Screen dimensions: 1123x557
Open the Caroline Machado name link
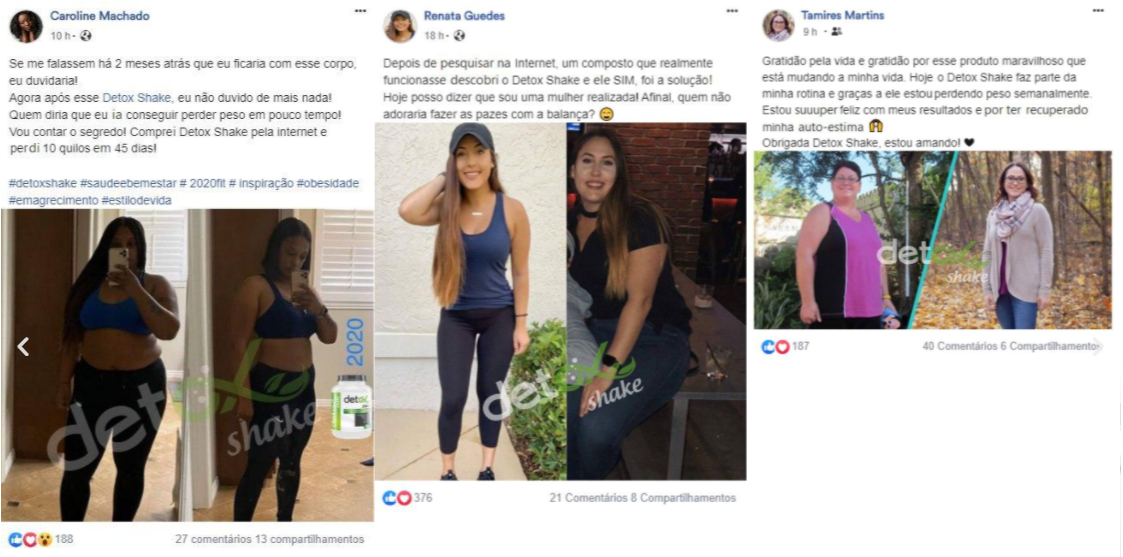(100, 16)
